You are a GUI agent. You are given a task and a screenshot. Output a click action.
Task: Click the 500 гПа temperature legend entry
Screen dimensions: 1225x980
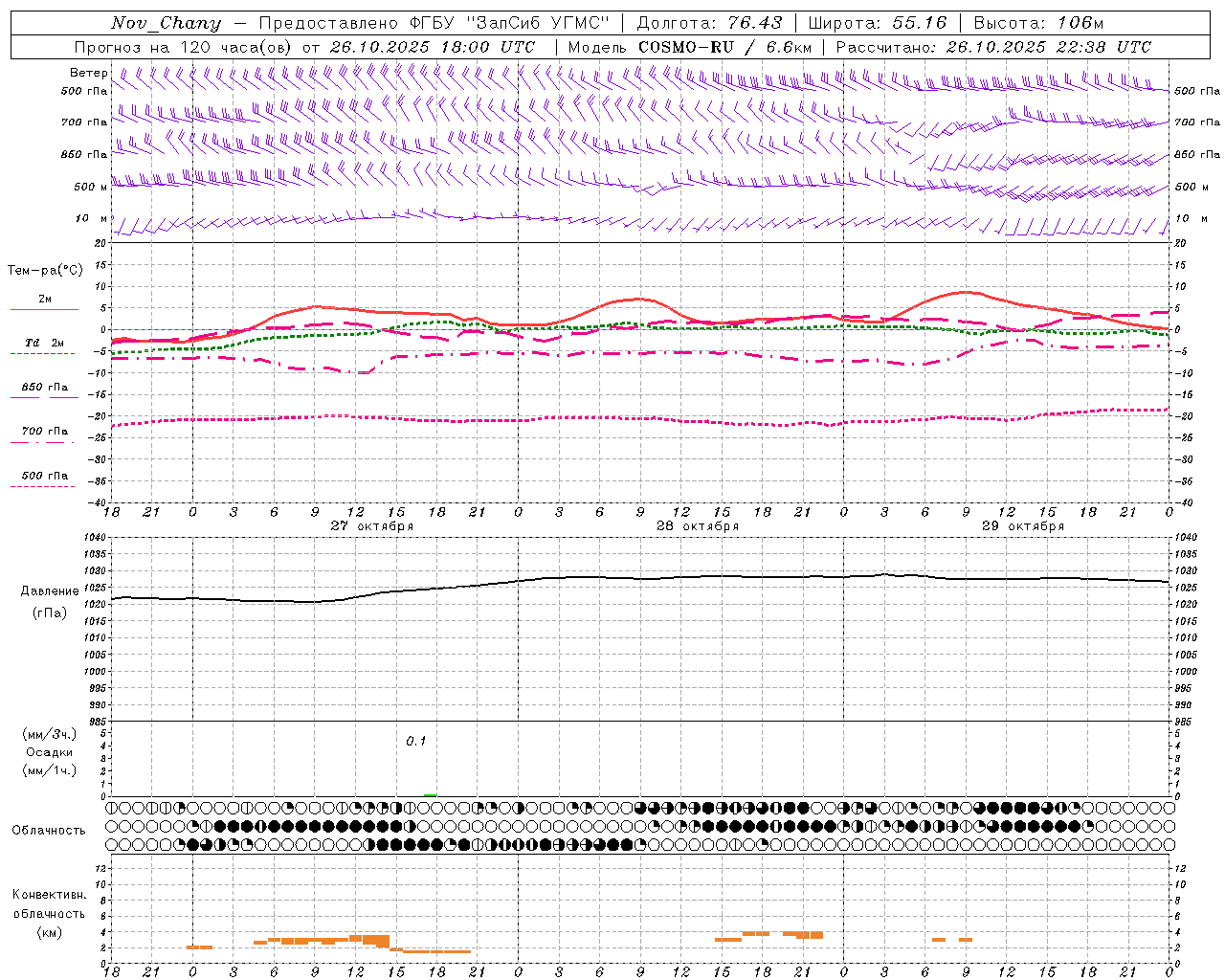[45, 476]
